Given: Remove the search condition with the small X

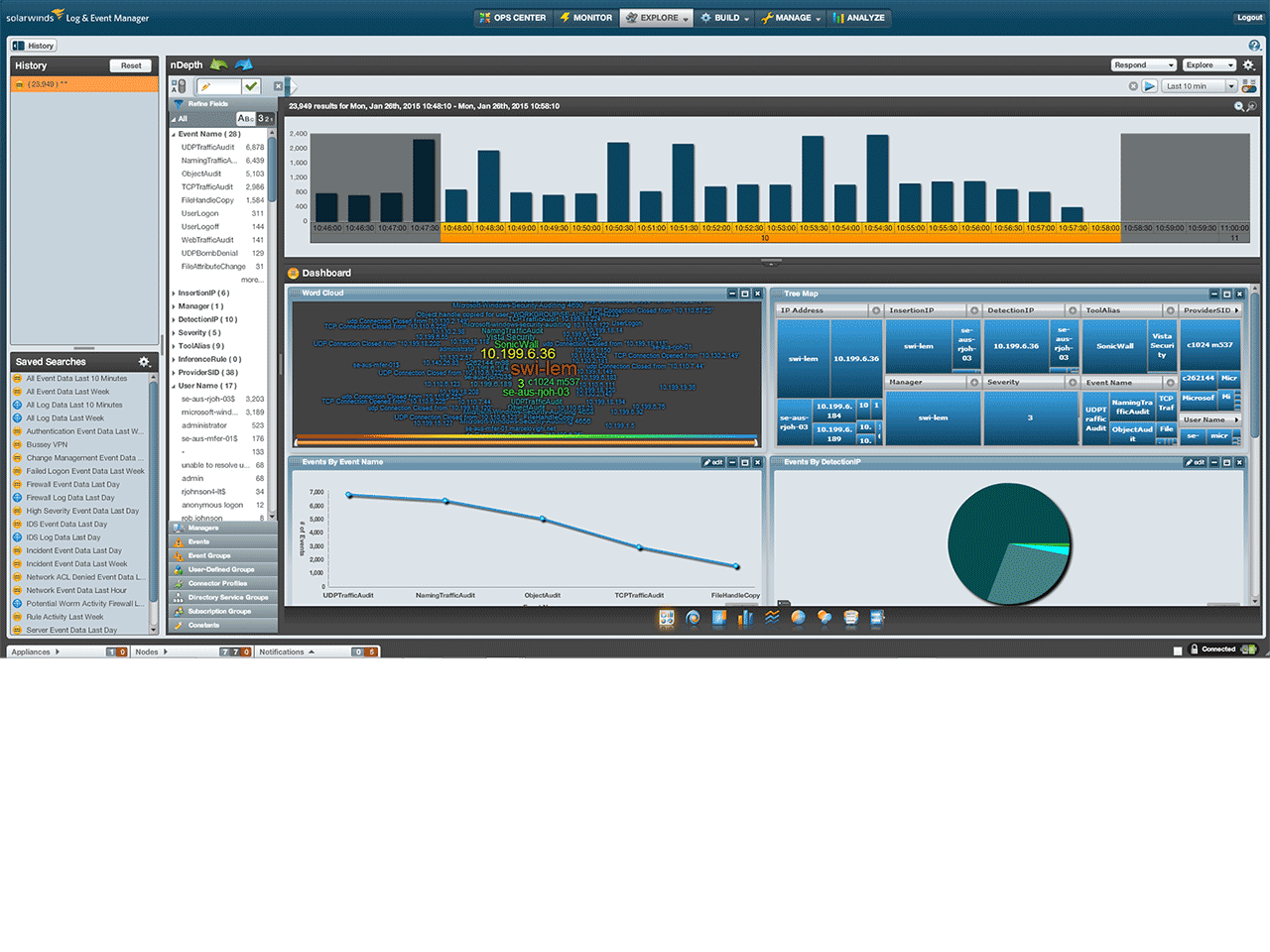Looking at the screenshot, I should click(279, 86).
